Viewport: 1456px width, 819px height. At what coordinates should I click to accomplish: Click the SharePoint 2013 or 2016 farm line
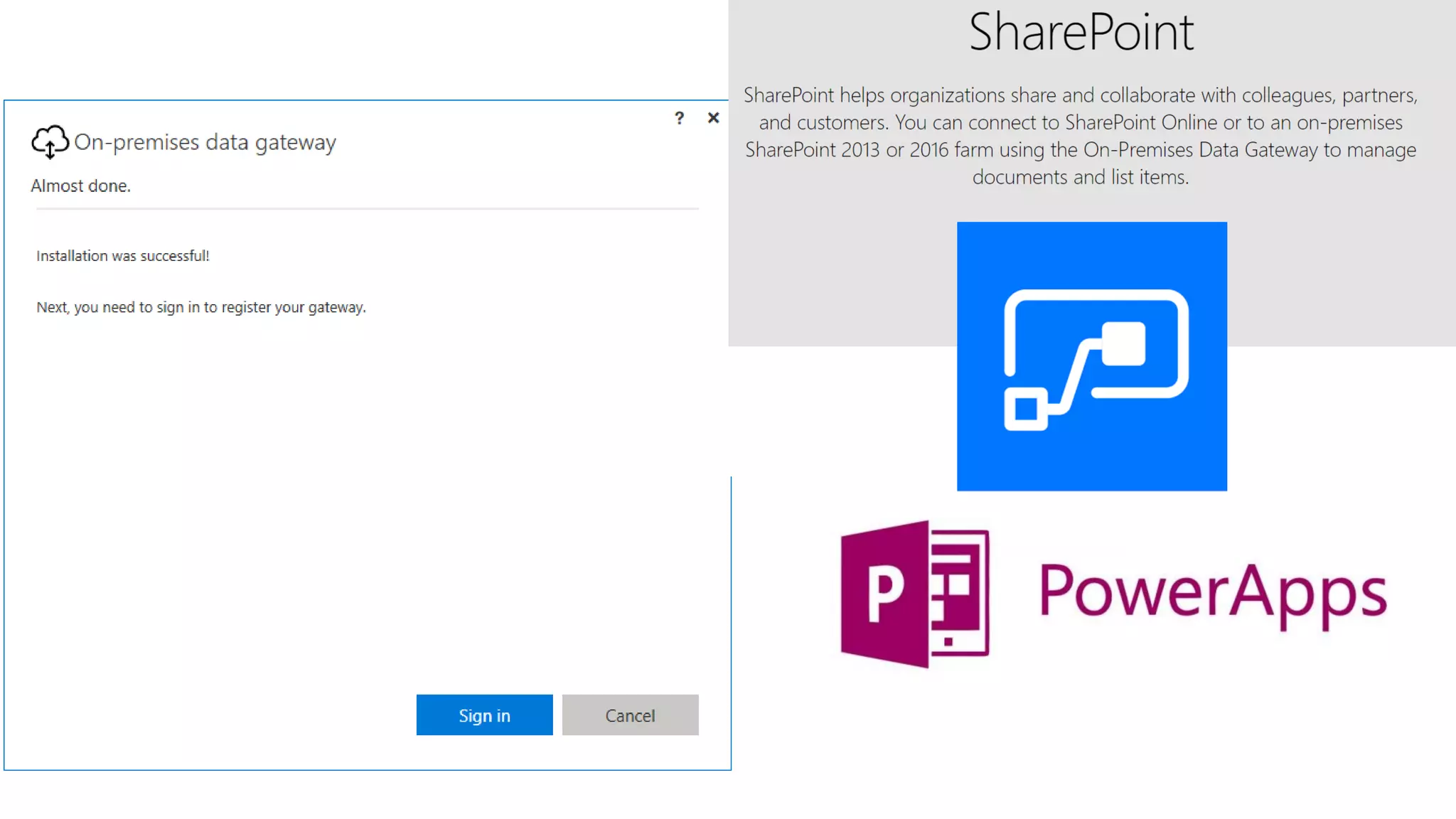click(x=1081, y=150)
